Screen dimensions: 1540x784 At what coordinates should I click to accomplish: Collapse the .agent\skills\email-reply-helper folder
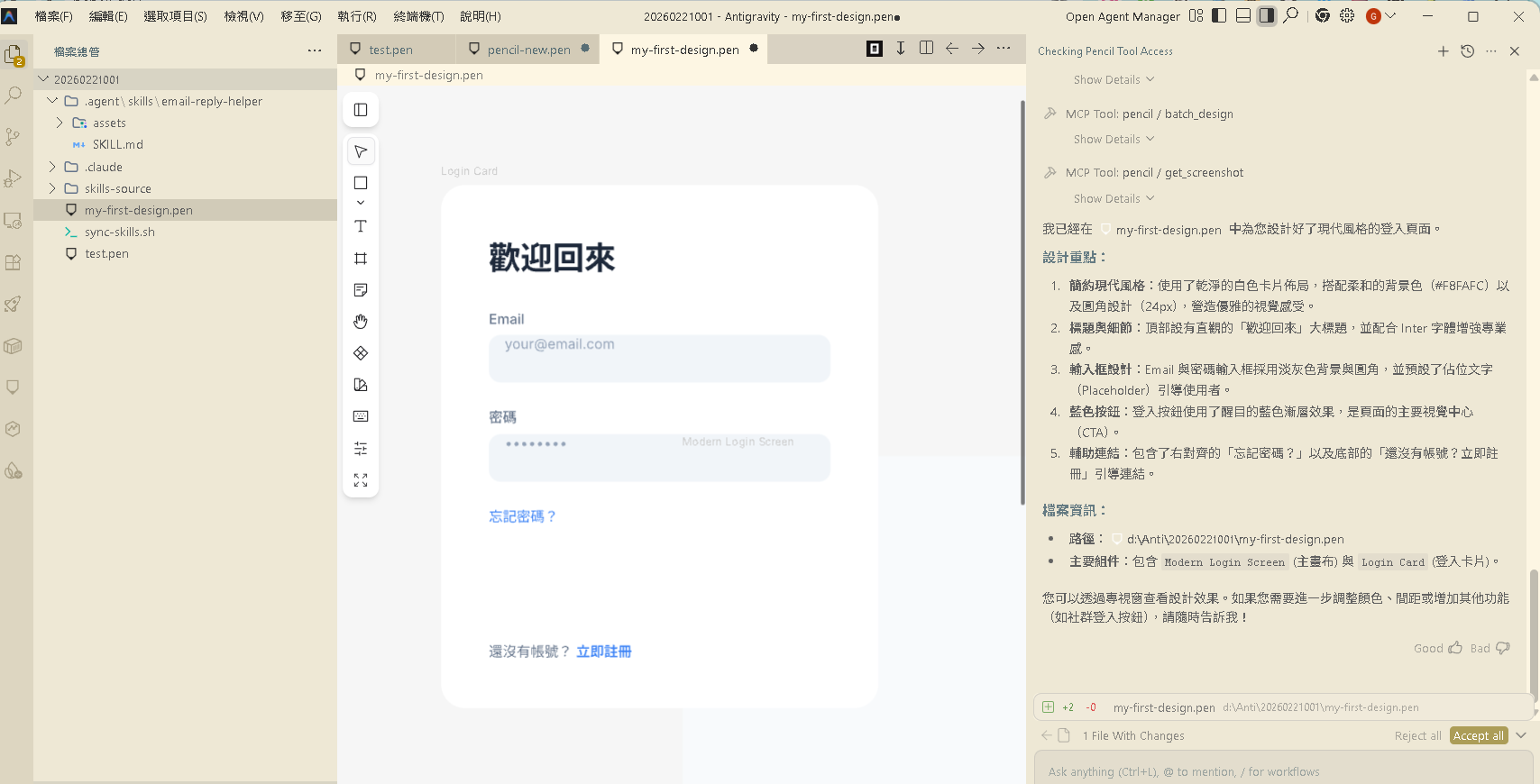click(52, 101)
